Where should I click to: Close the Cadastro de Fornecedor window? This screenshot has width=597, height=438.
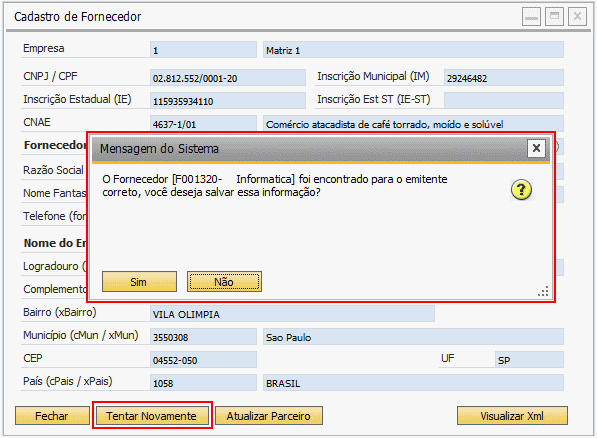click(577, 17)
